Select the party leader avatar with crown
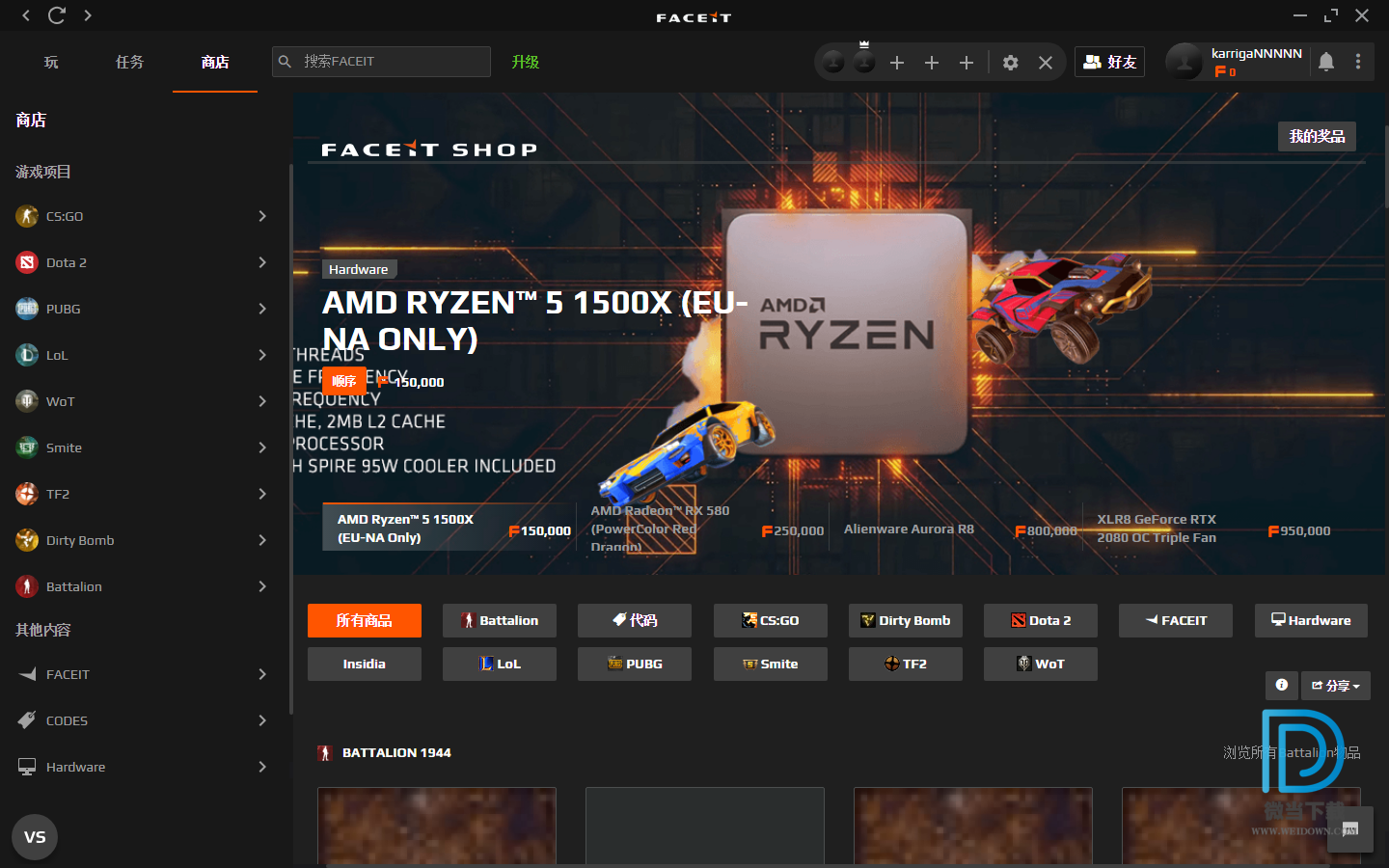Viewport: 1389px width, 868px height. point(865,61)
